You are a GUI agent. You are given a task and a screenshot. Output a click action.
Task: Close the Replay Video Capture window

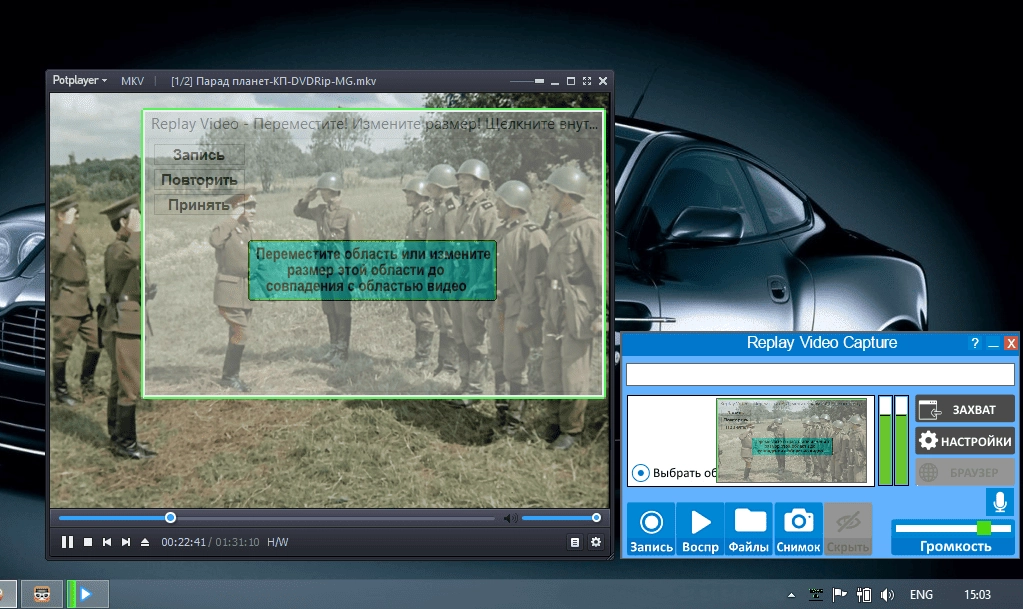1011,343
